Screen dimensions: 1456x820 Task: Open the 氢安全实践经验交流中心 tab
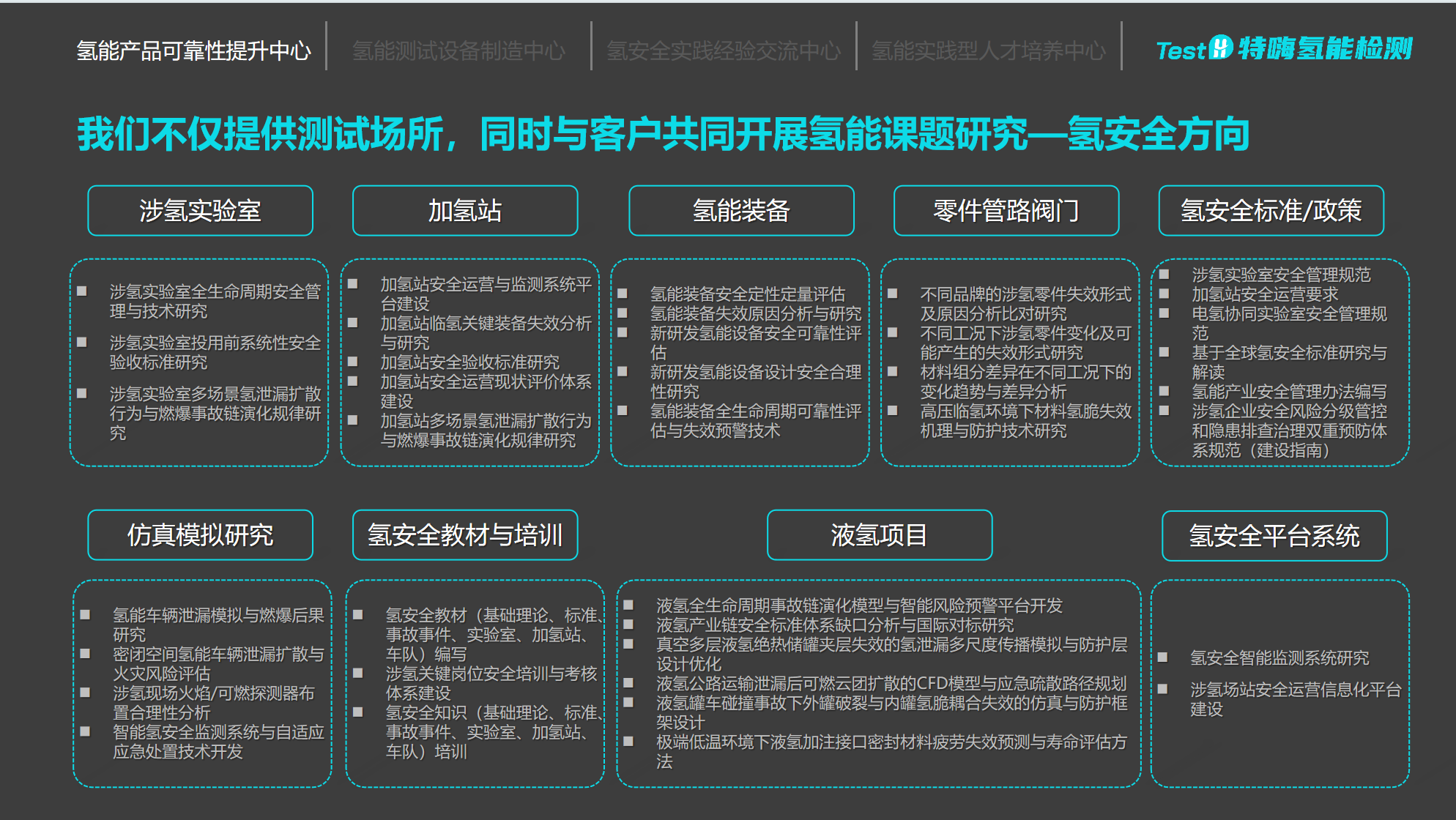[724, 51]
